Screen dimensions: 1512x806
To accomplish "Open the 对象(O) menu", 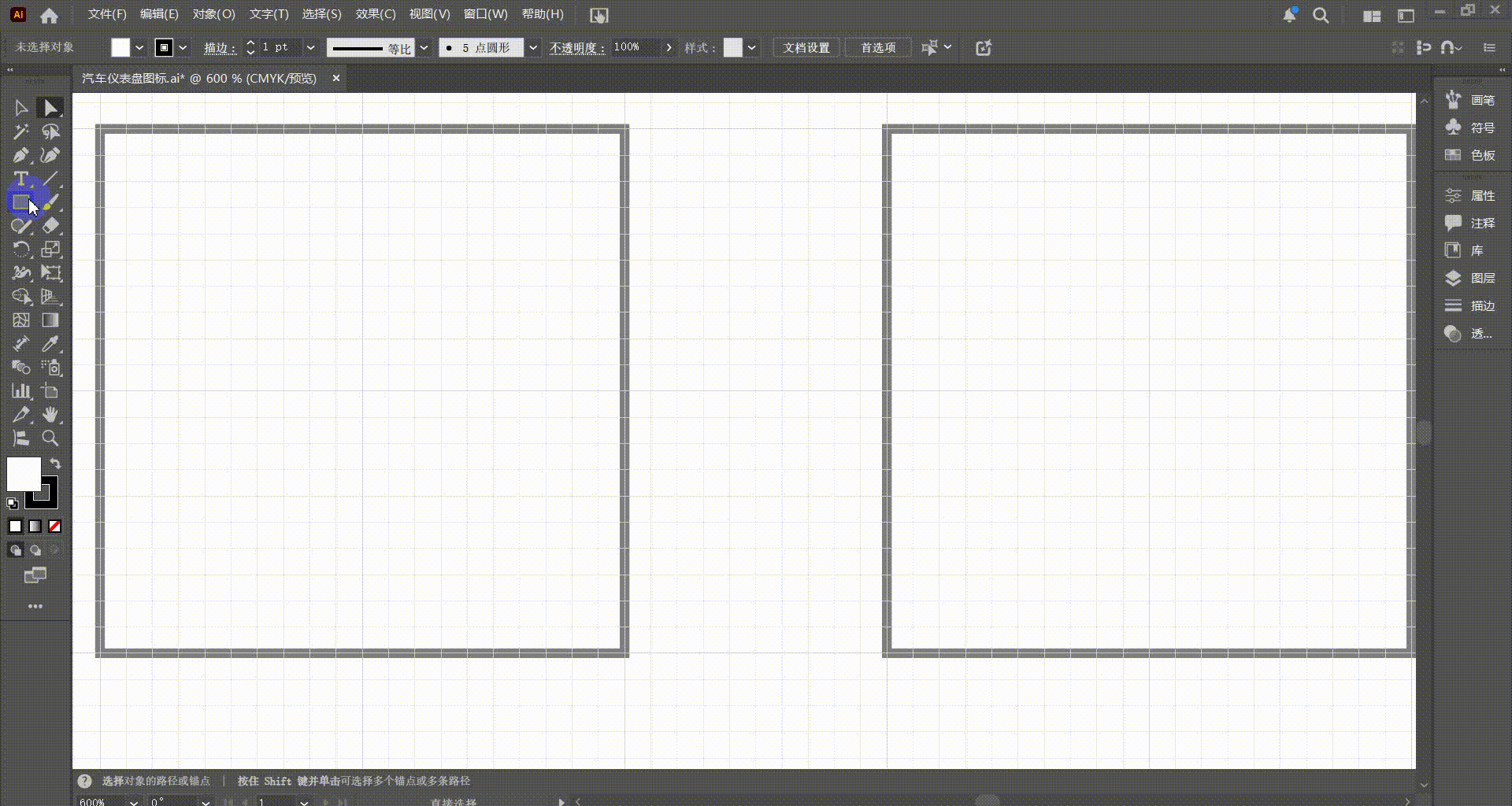I will (x=214, y=14).
